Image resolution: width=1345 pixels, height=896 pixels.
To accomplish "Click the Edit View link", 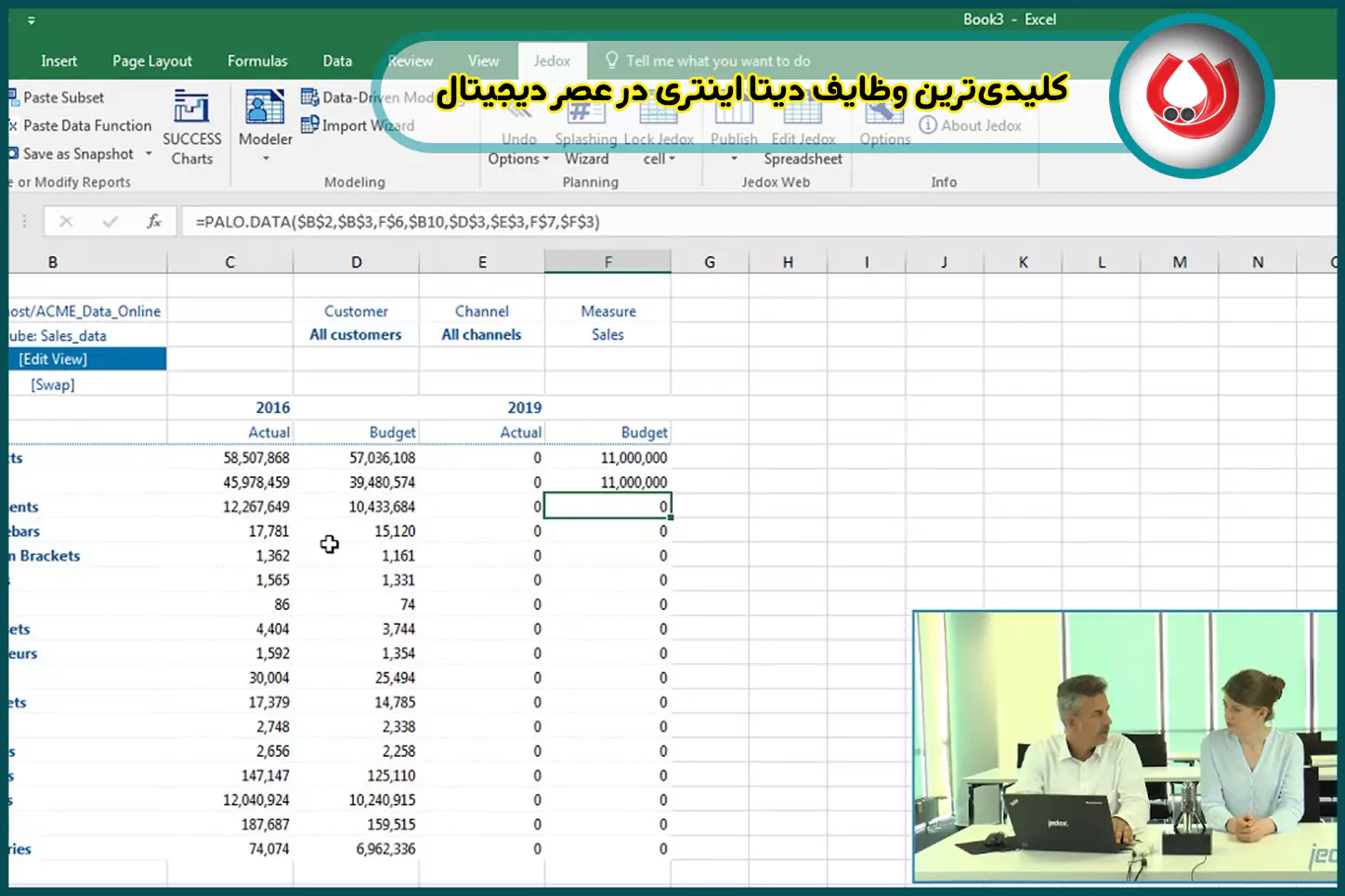I will click(x=53, y=358).
